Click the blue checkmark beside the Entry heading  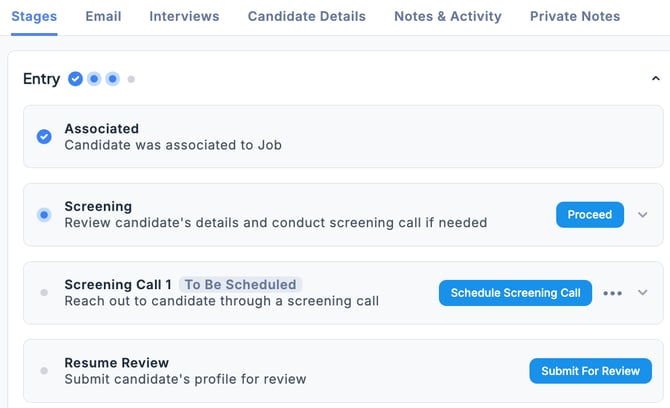[76, 79]
